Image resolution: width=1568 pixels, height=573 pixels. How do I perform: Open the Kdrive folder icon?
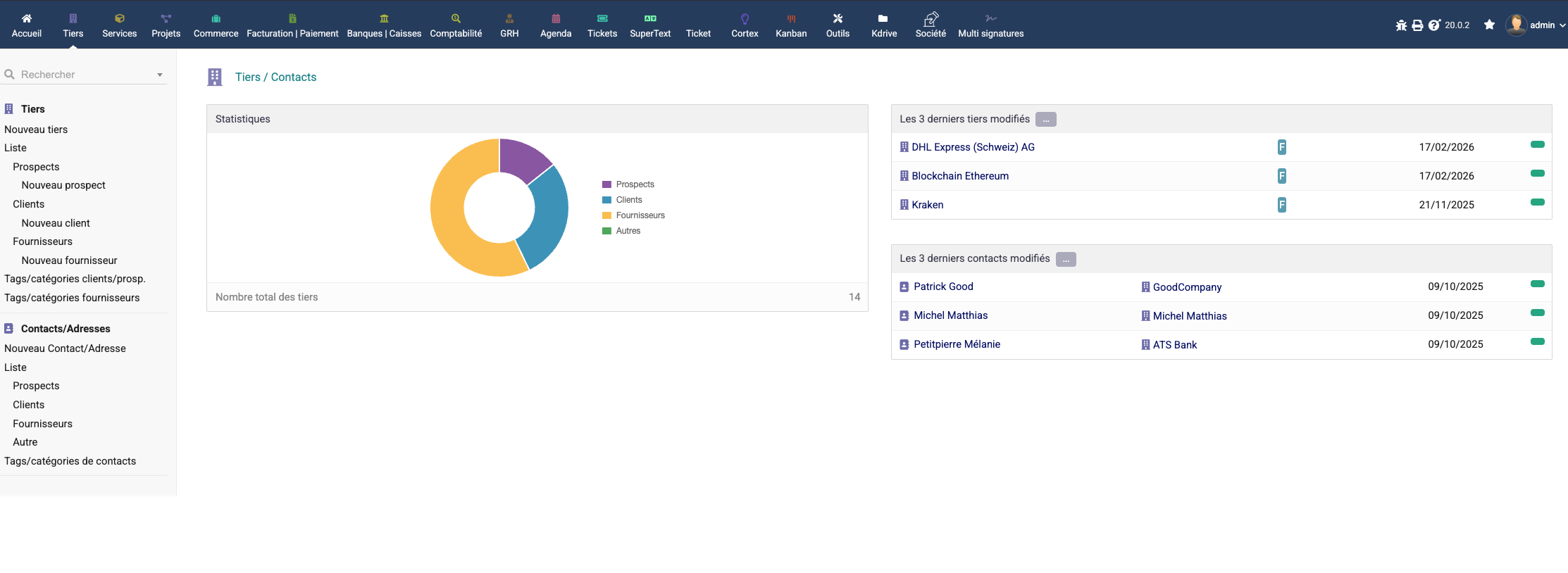[x=883, y=19]
